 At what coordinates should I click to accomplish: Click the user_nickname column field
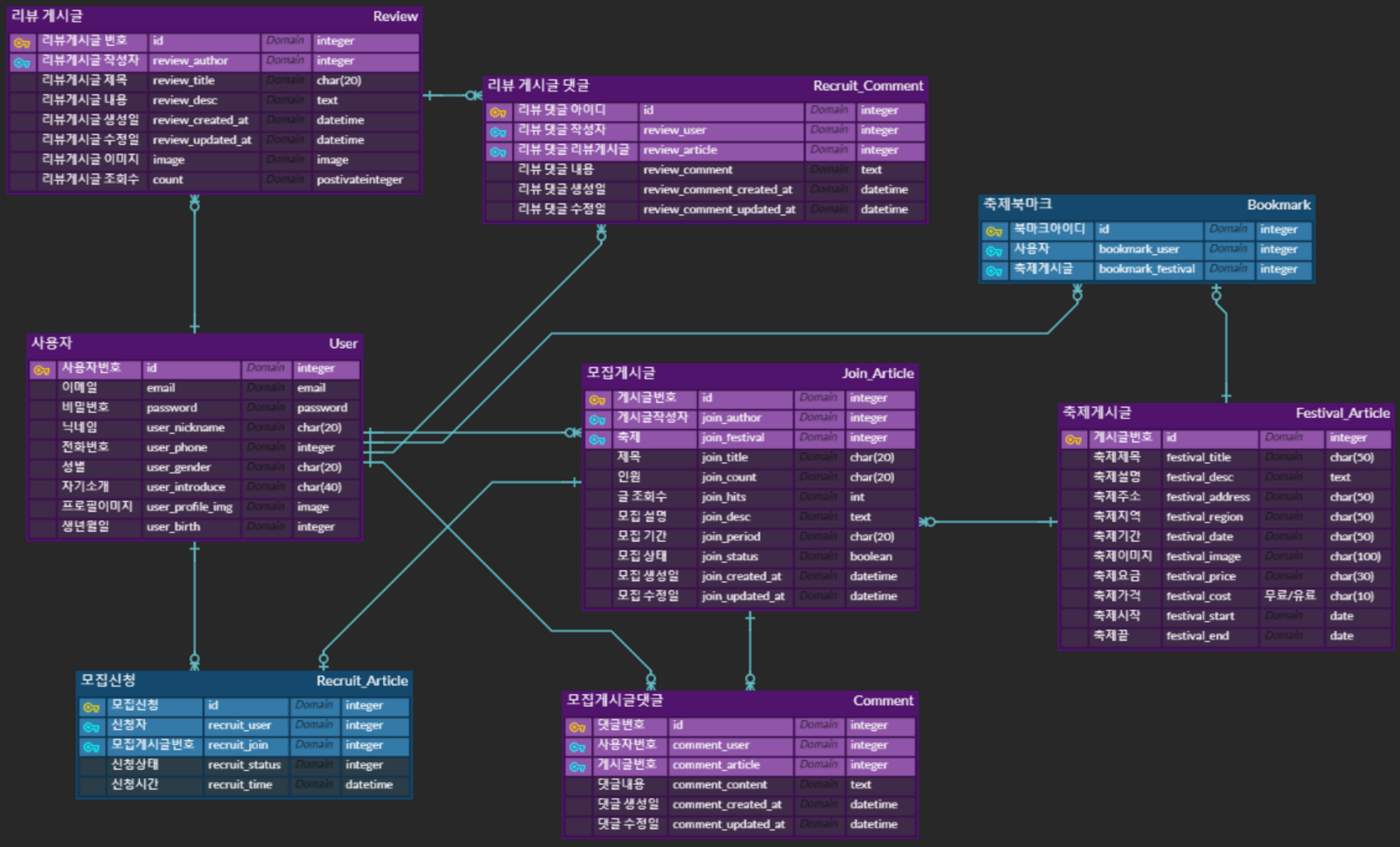click(x=185, y=428)
